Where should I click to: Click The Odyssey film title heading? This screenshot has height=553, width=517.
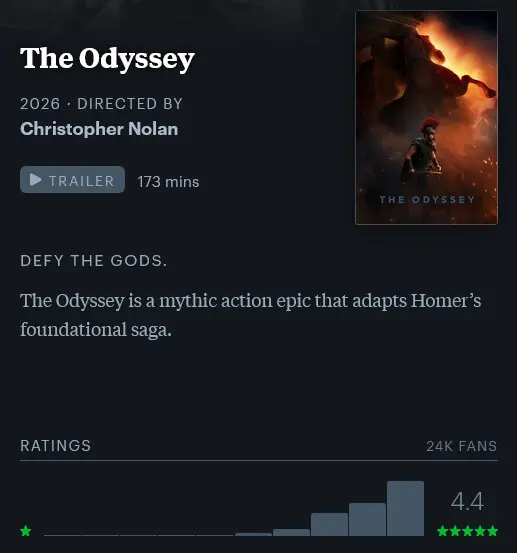pos(107,59)
